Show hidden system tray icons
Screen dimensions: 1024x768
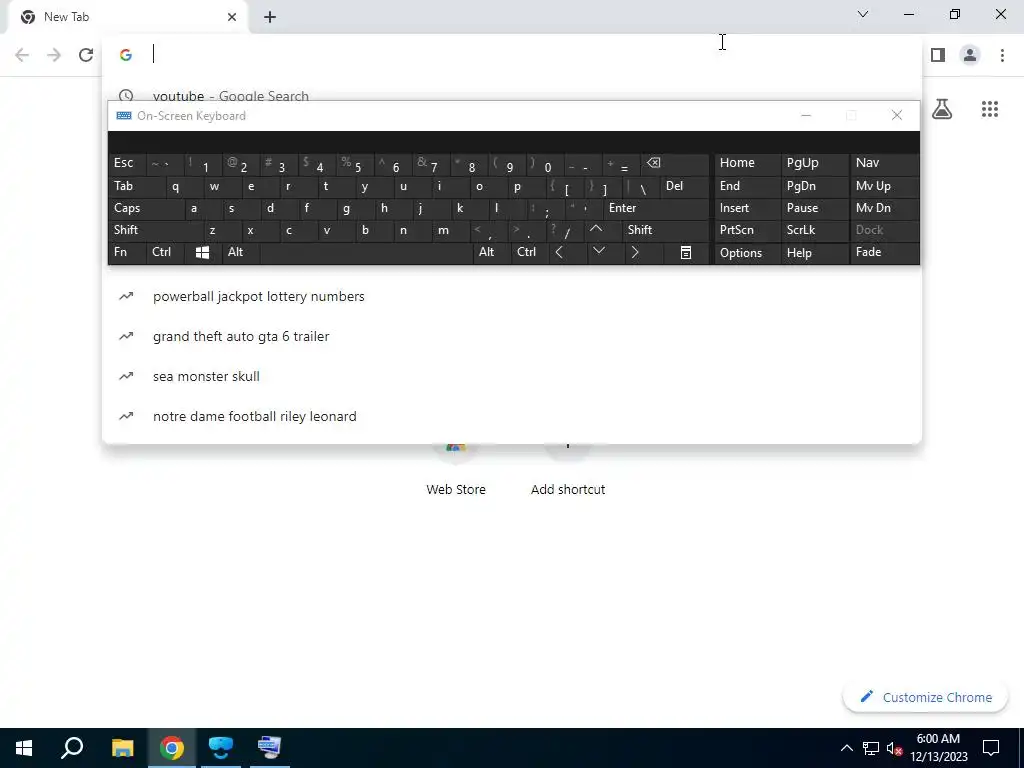[x=846, y=748]
